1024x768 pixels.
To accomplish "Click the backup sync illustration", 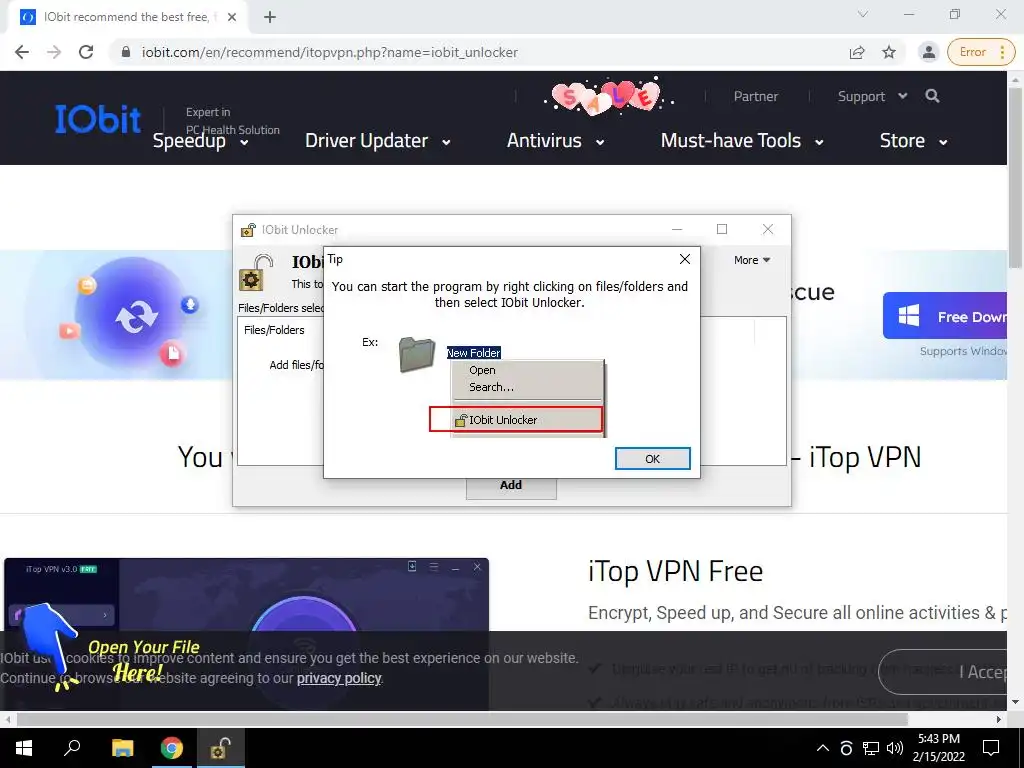I will 134,313.
